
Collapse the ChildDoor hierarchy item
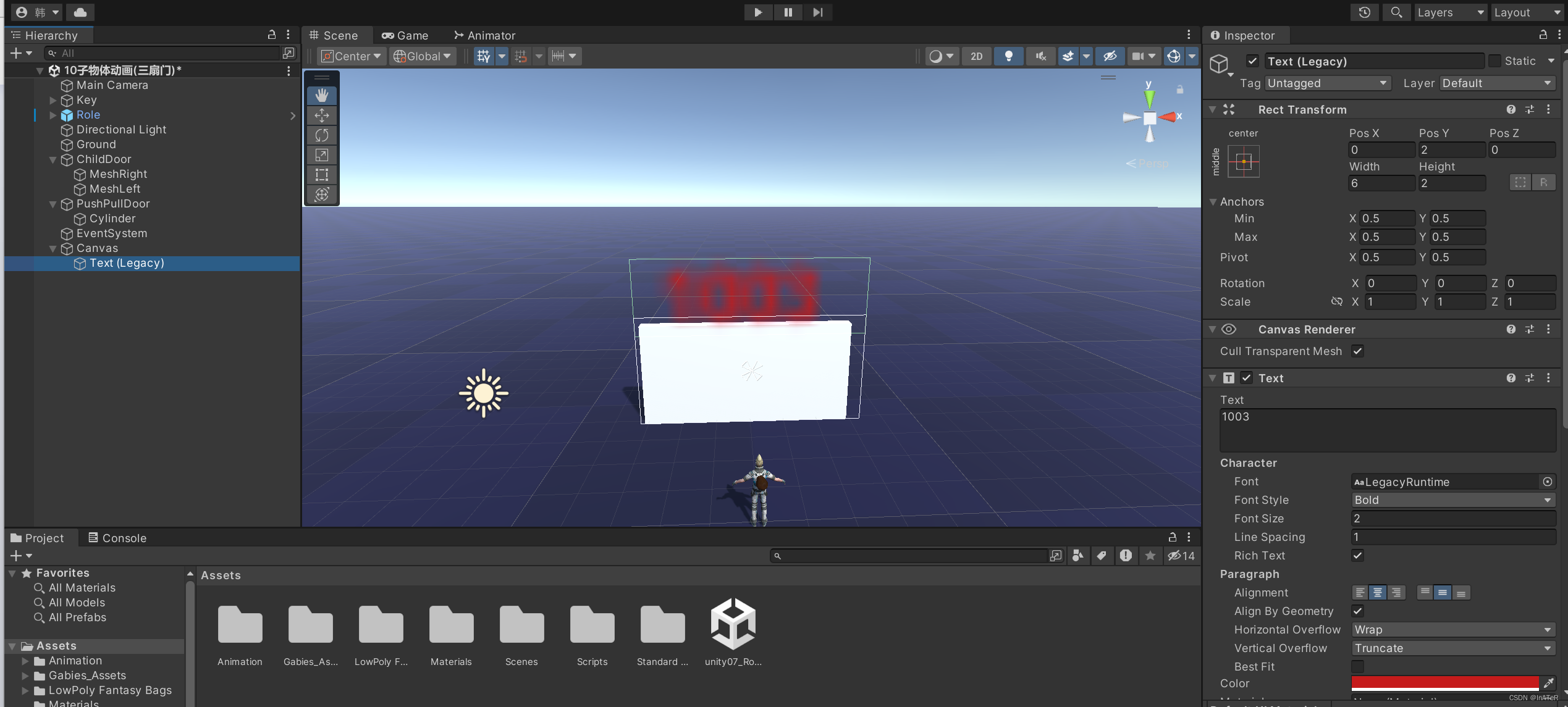pos(53,159)
